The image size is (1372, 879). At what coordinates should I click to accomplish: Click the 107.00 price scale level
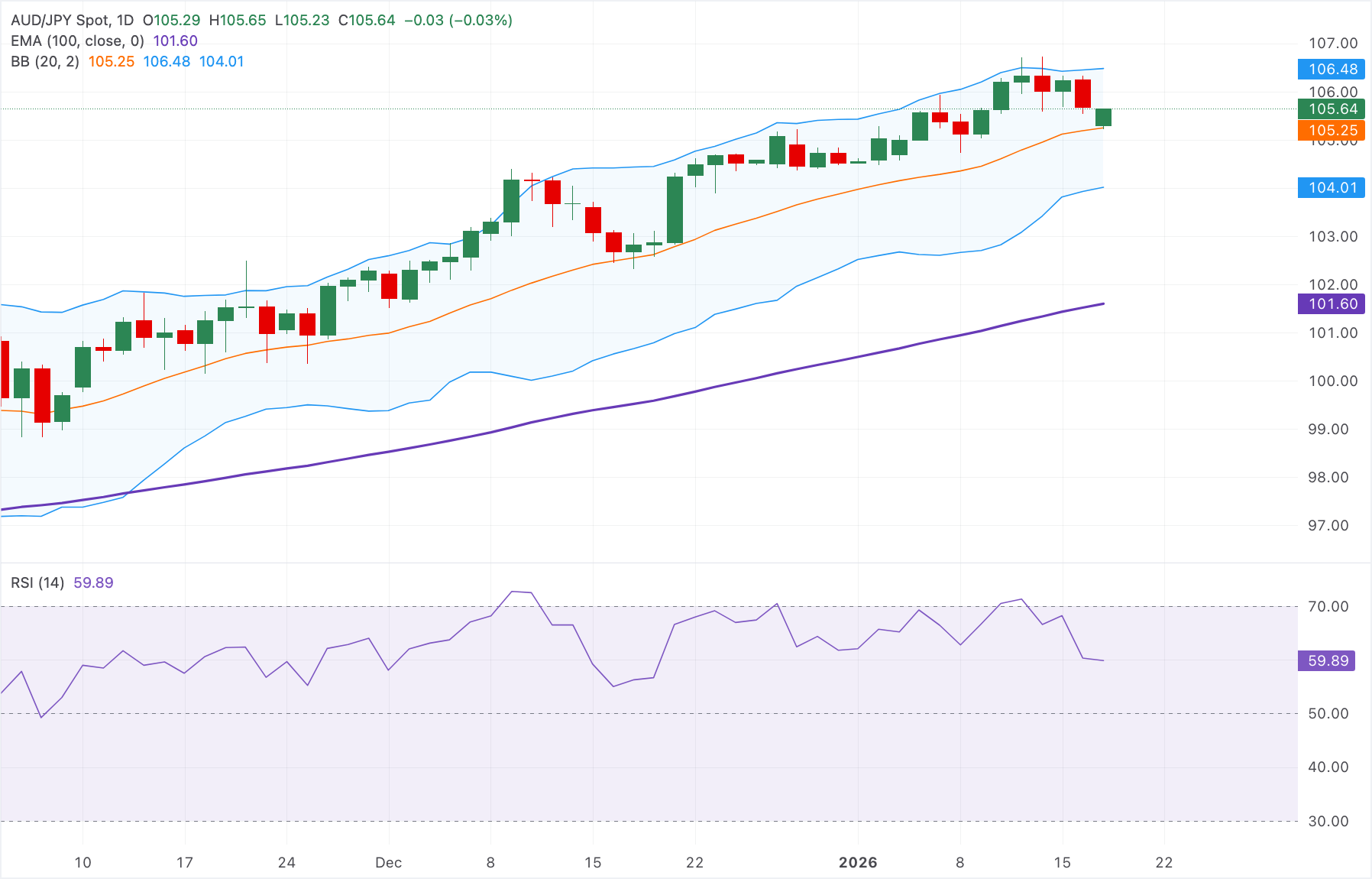click(x=1333, y=44)
